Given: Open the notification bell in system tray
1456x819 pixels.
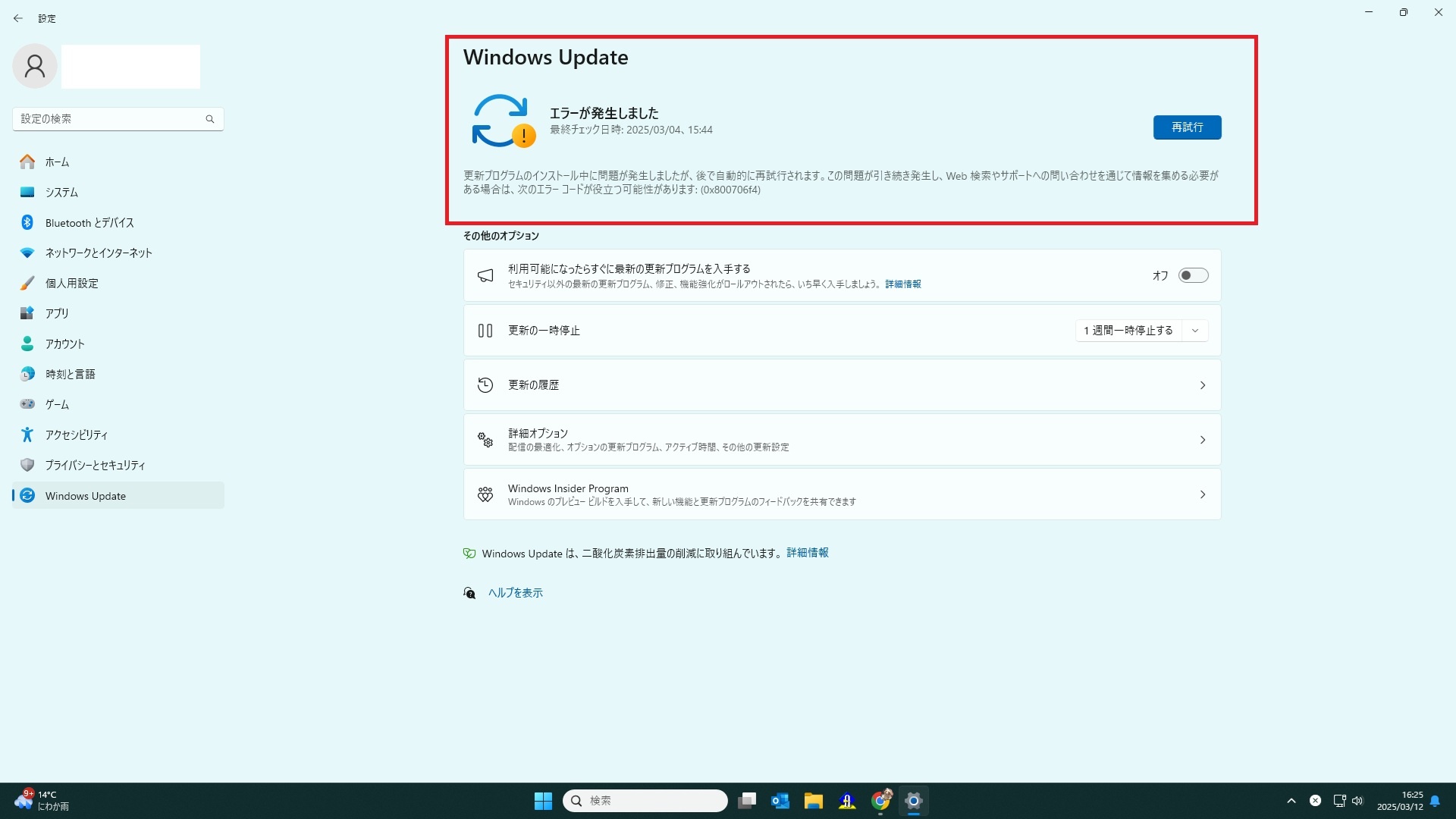Looking at the screenshot, I should click(x=1435, y=801).
